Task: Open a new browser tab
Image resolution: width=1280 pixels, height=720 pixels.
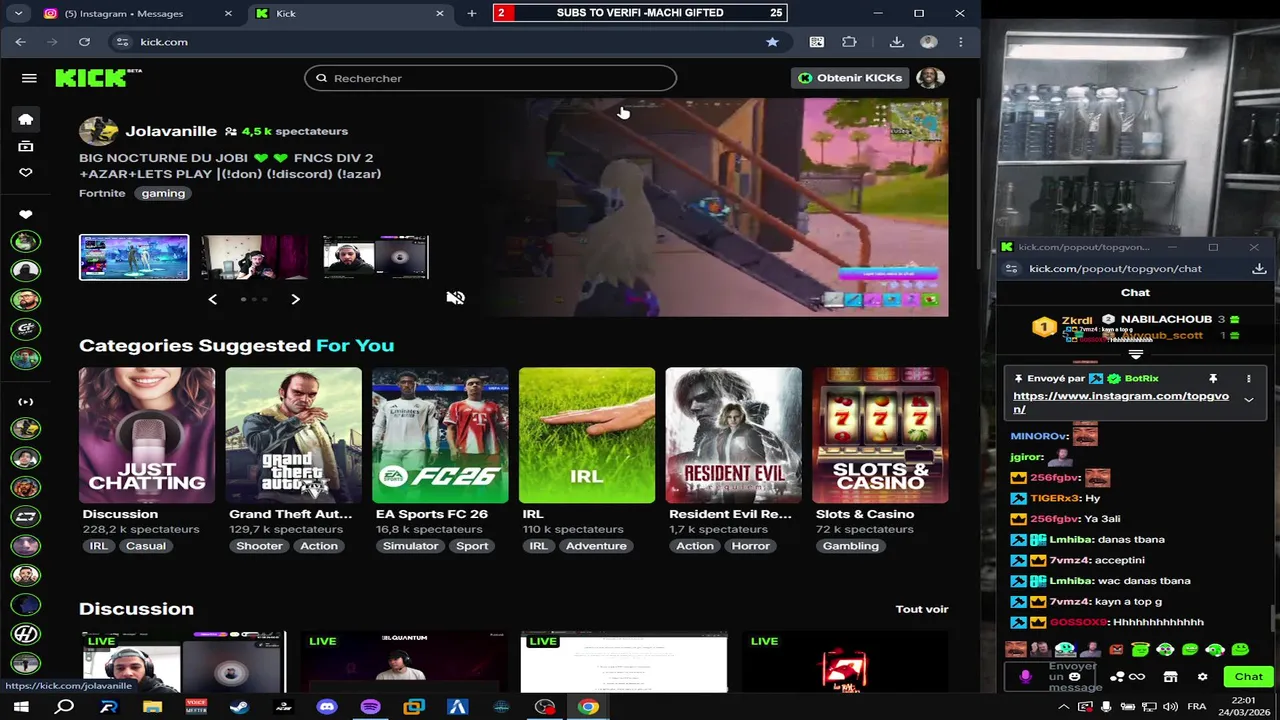Action: (471, 14)
